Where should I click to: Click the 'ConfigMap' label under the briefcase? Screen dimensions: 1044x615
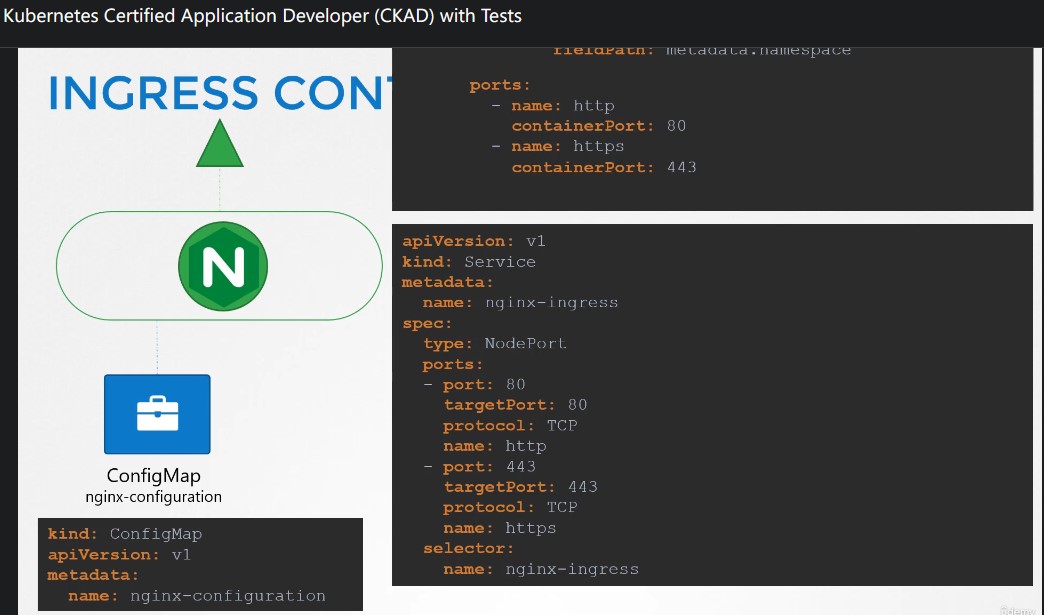pyautogui.click(x=154, y=475)
